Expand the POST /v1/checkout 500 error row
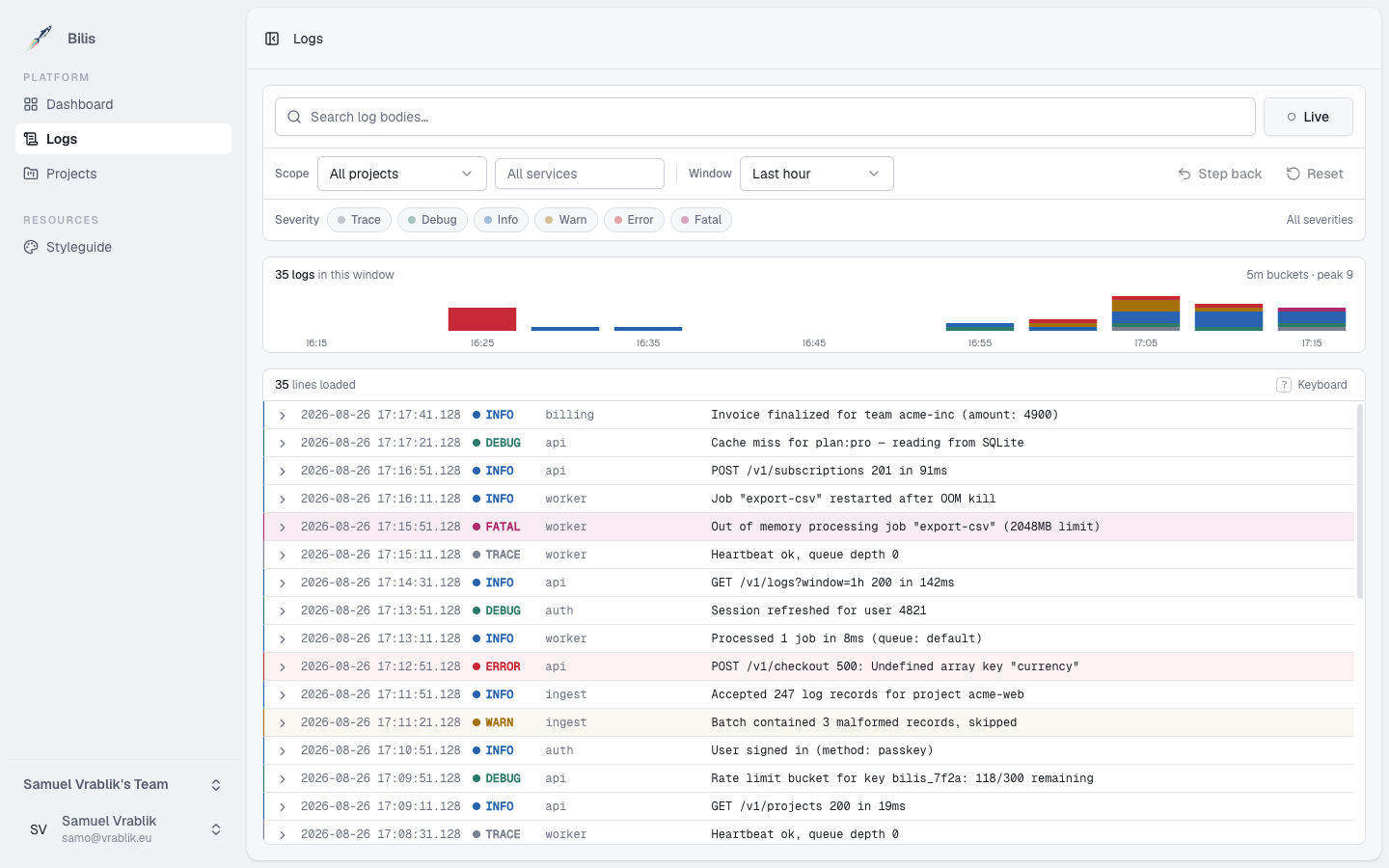This screenshot has width=1389, height=868. (x=283, y=667)
